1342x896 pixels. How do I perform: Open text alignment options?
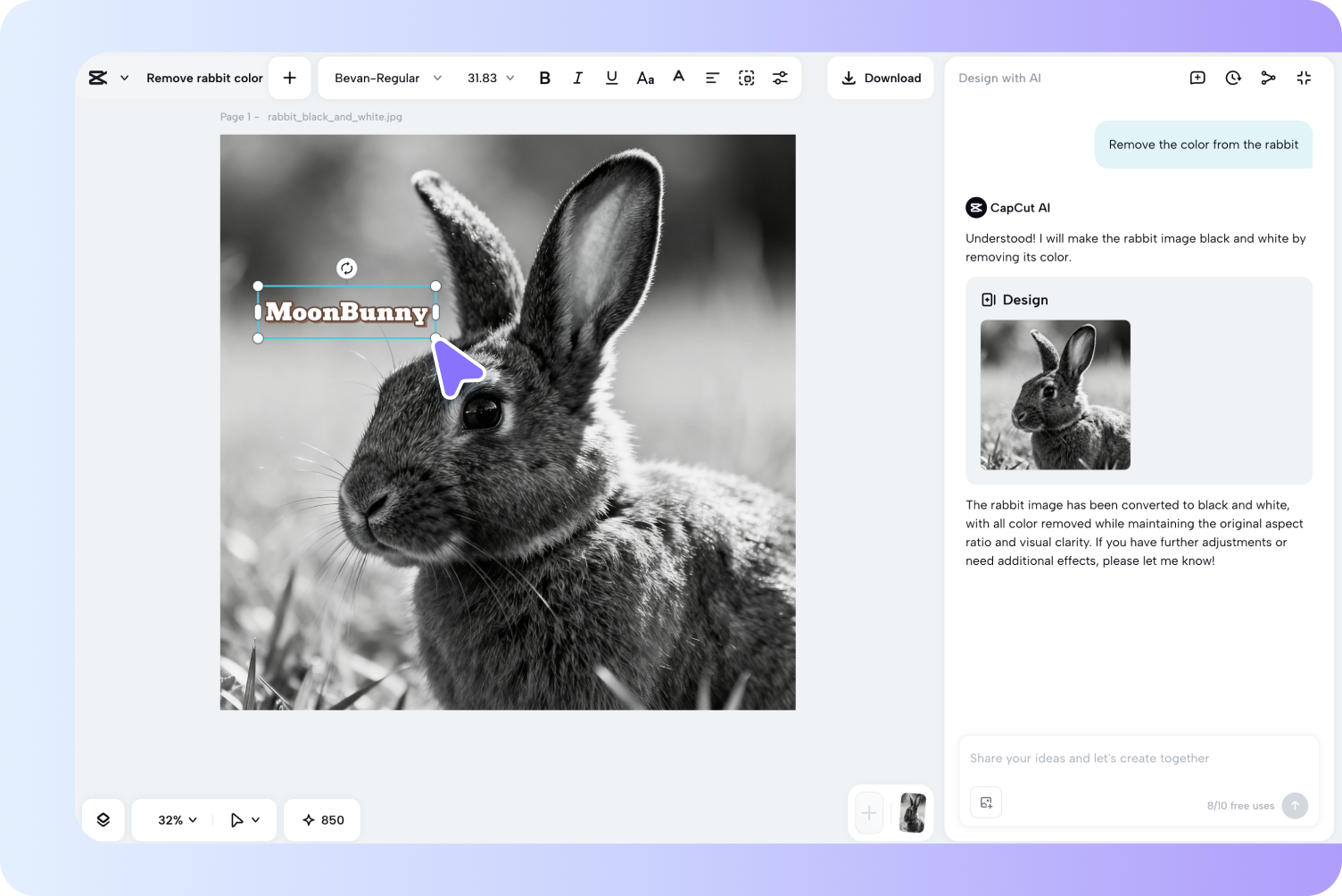pos(712,79)
